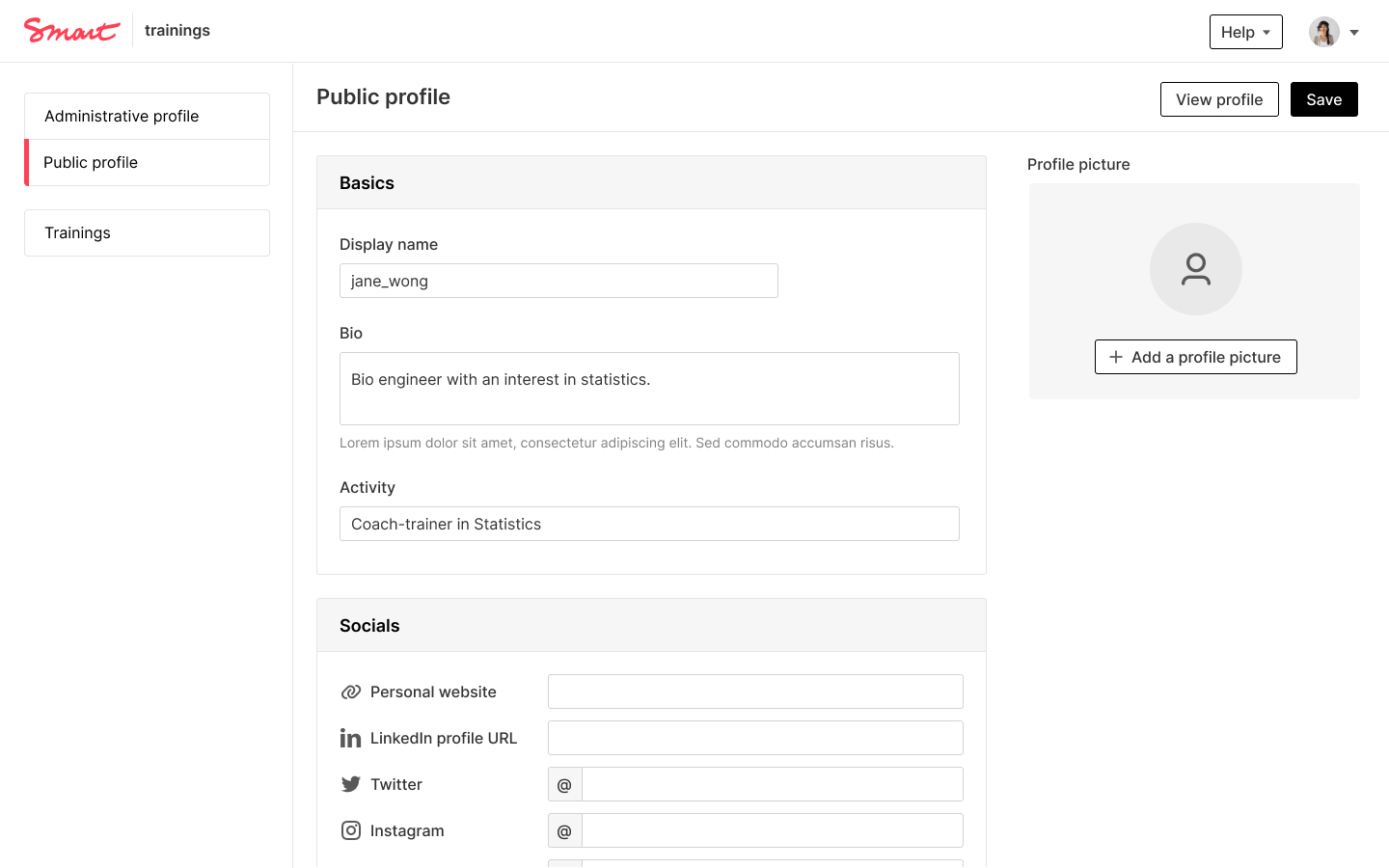Click the Display name label
This screenshot has height=868, width=1389.
[389, 244]
